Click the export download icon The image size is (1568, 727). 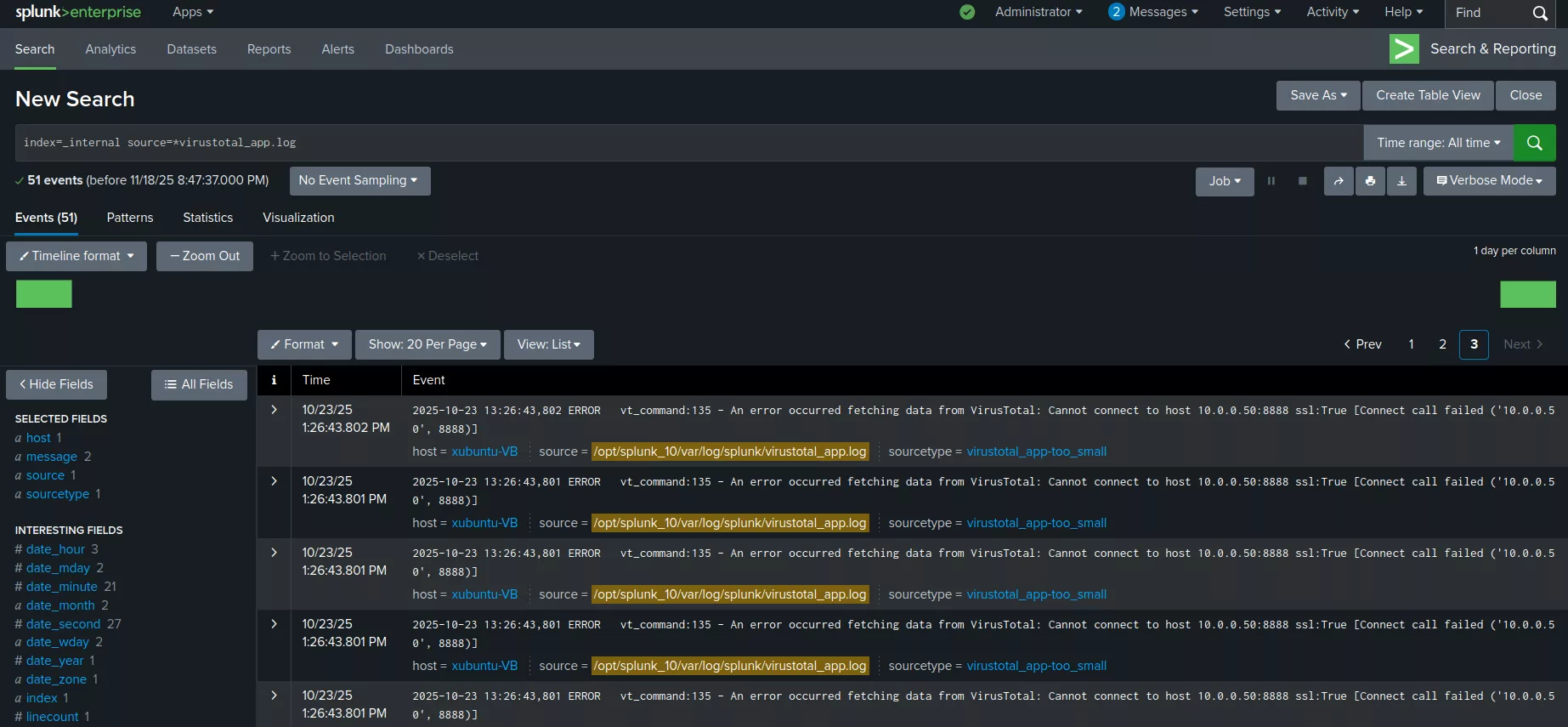point(1401,181)
